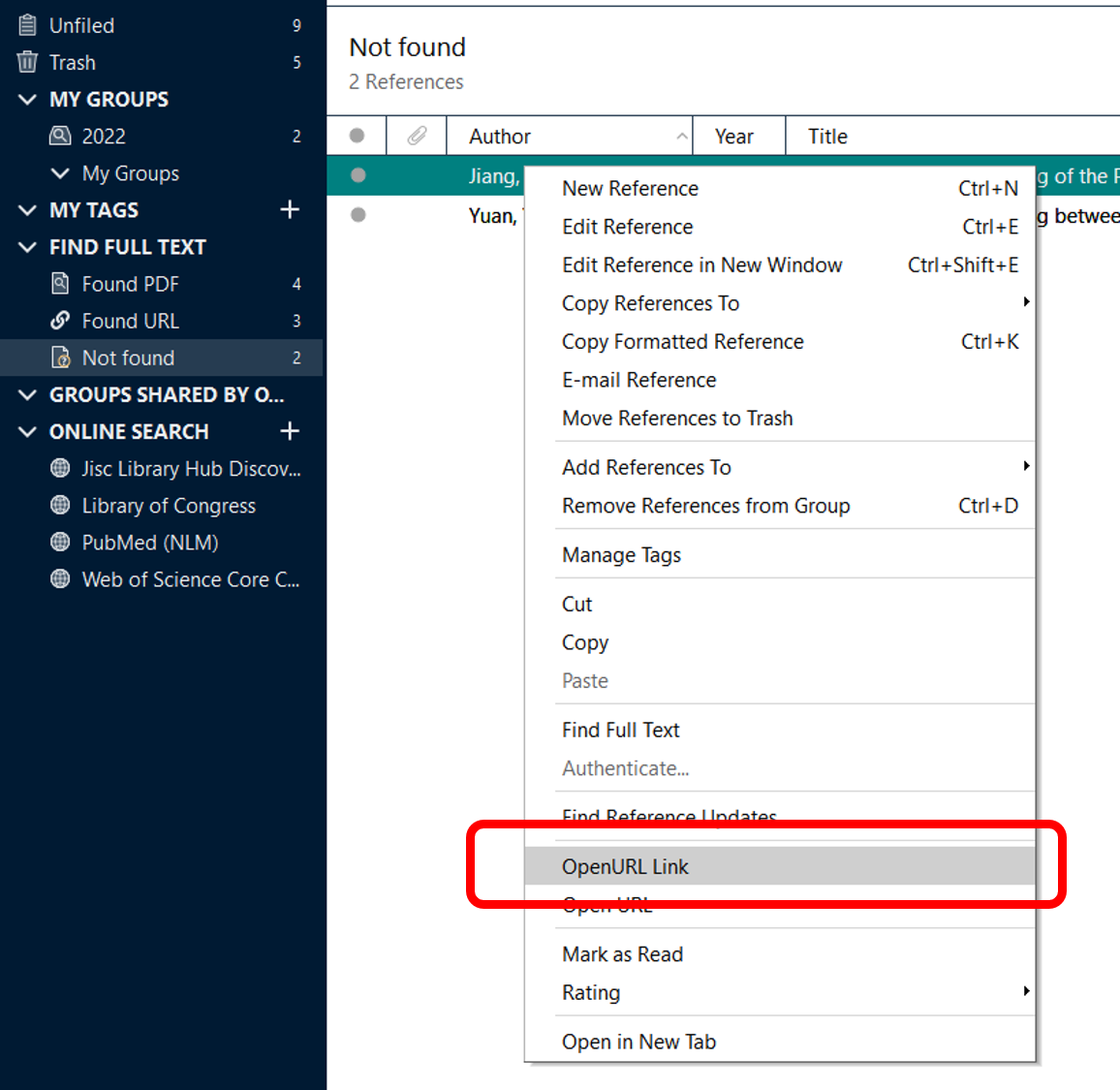Sort by read status column dot
1120x1090 pixels.
(358, 136)
